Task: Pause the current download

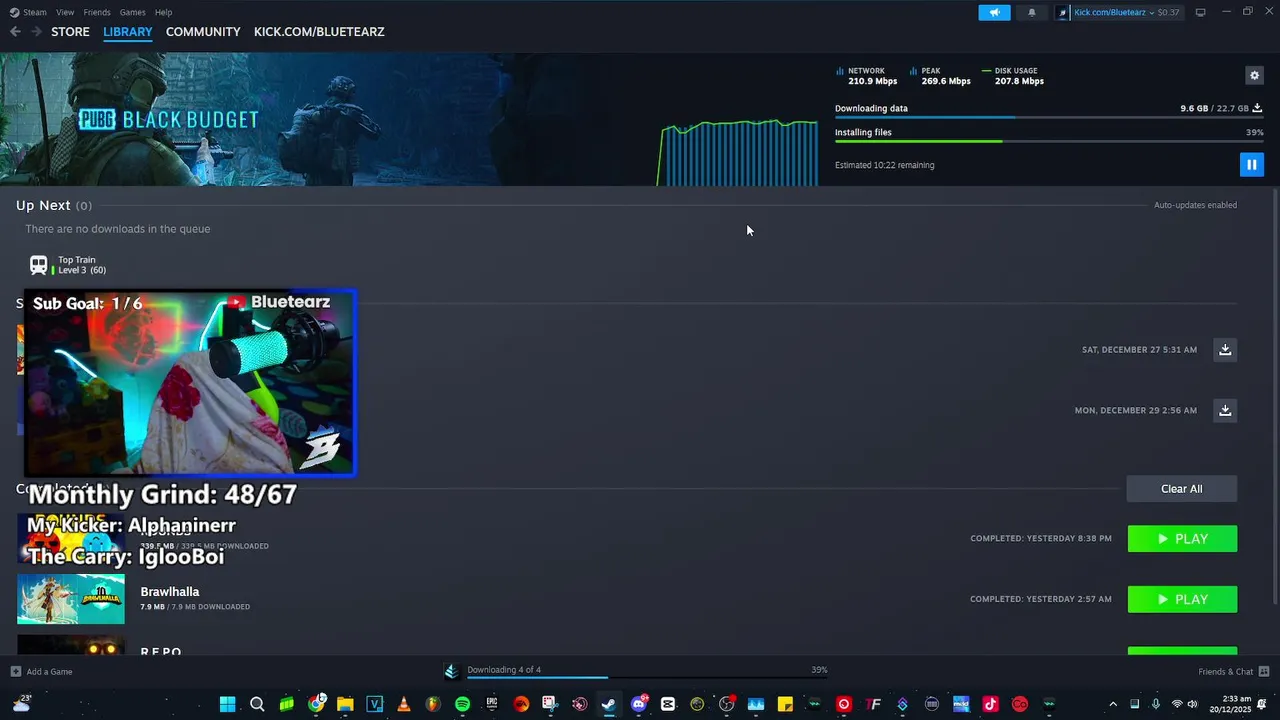Action: [x=1251, y=164]
